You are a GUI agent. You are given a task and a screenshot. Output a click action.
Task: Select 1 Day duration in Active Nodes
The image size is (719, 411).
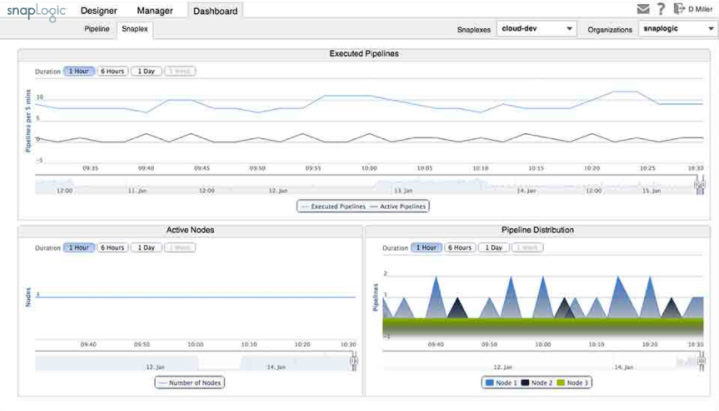click(x=146, y=247)
